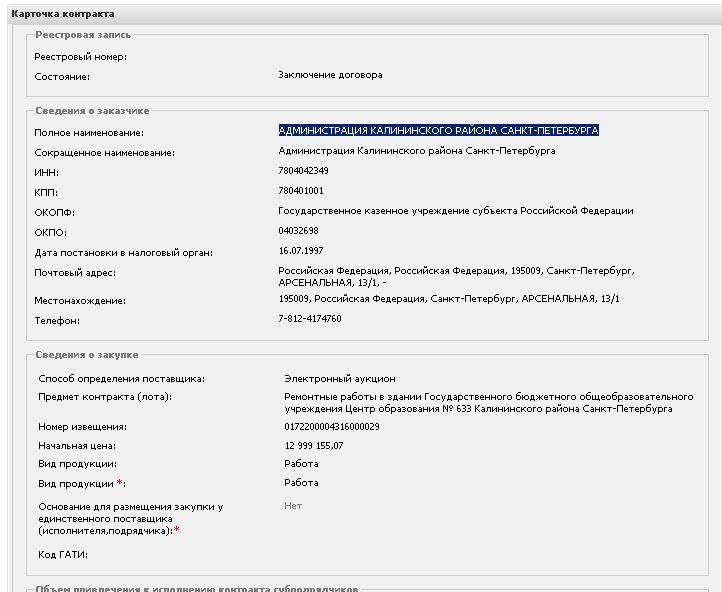
Task: Click the 'КПП:' label
Action: click(x=46, y=193)
